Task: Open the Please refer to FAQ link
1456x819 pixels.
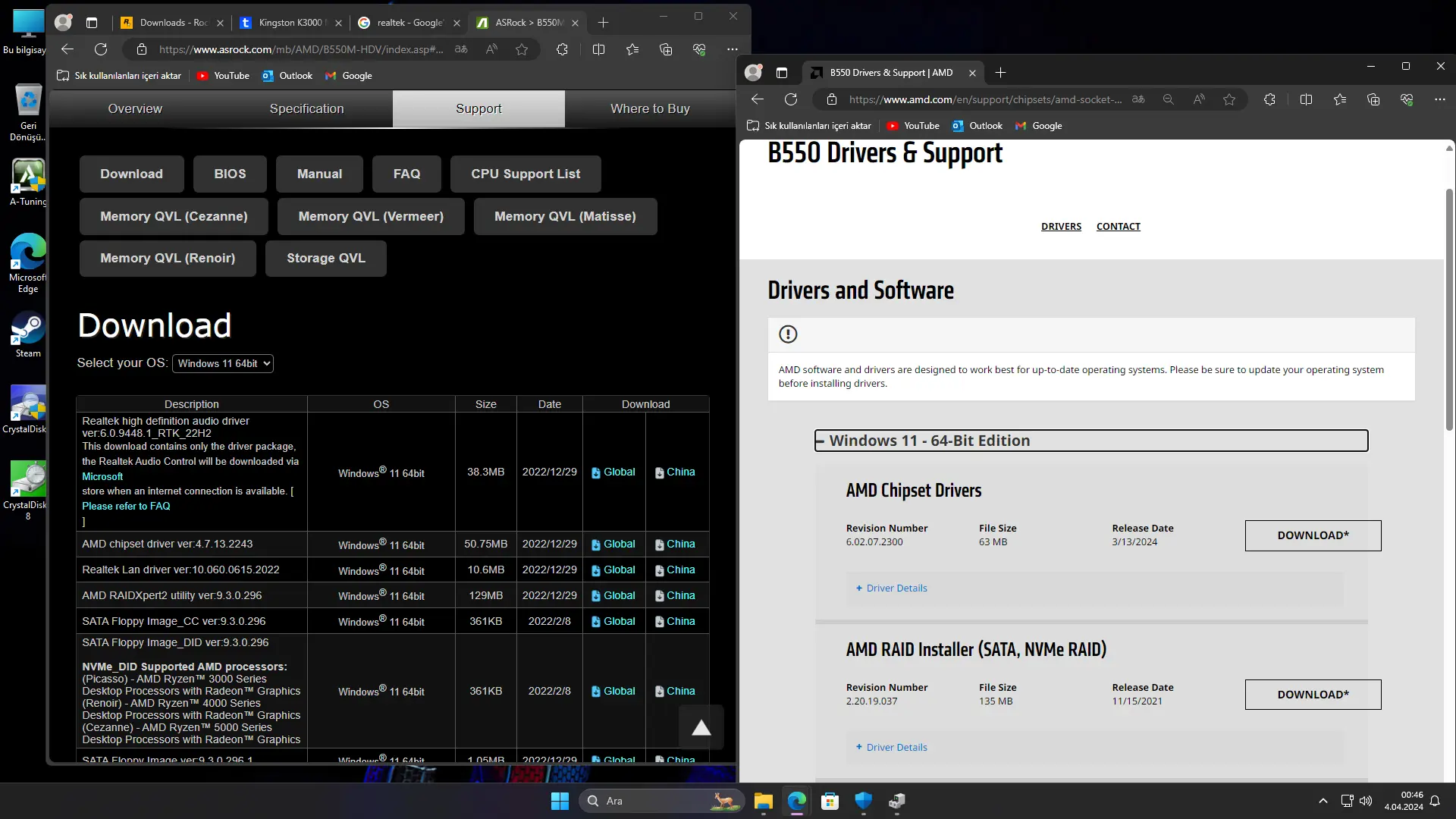Action: point(126,506)
